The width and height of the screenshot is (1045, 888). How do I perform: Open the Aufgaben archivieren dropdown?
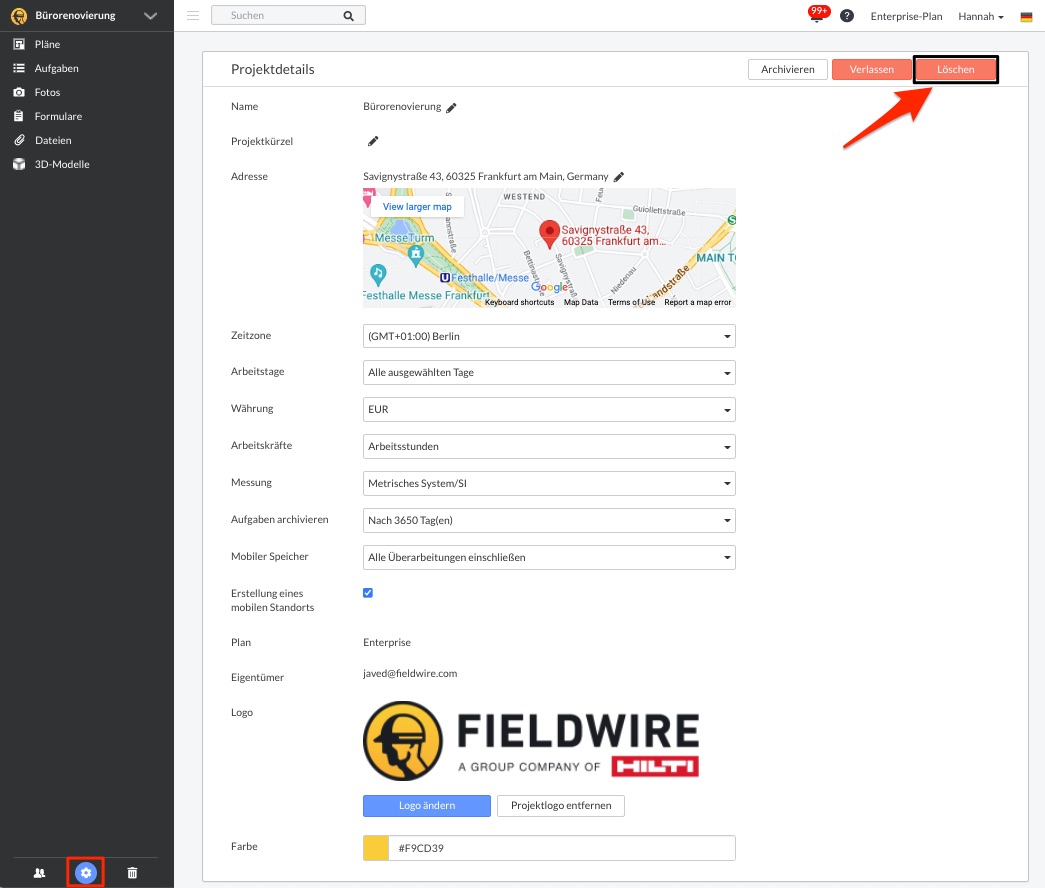point(549,521)
